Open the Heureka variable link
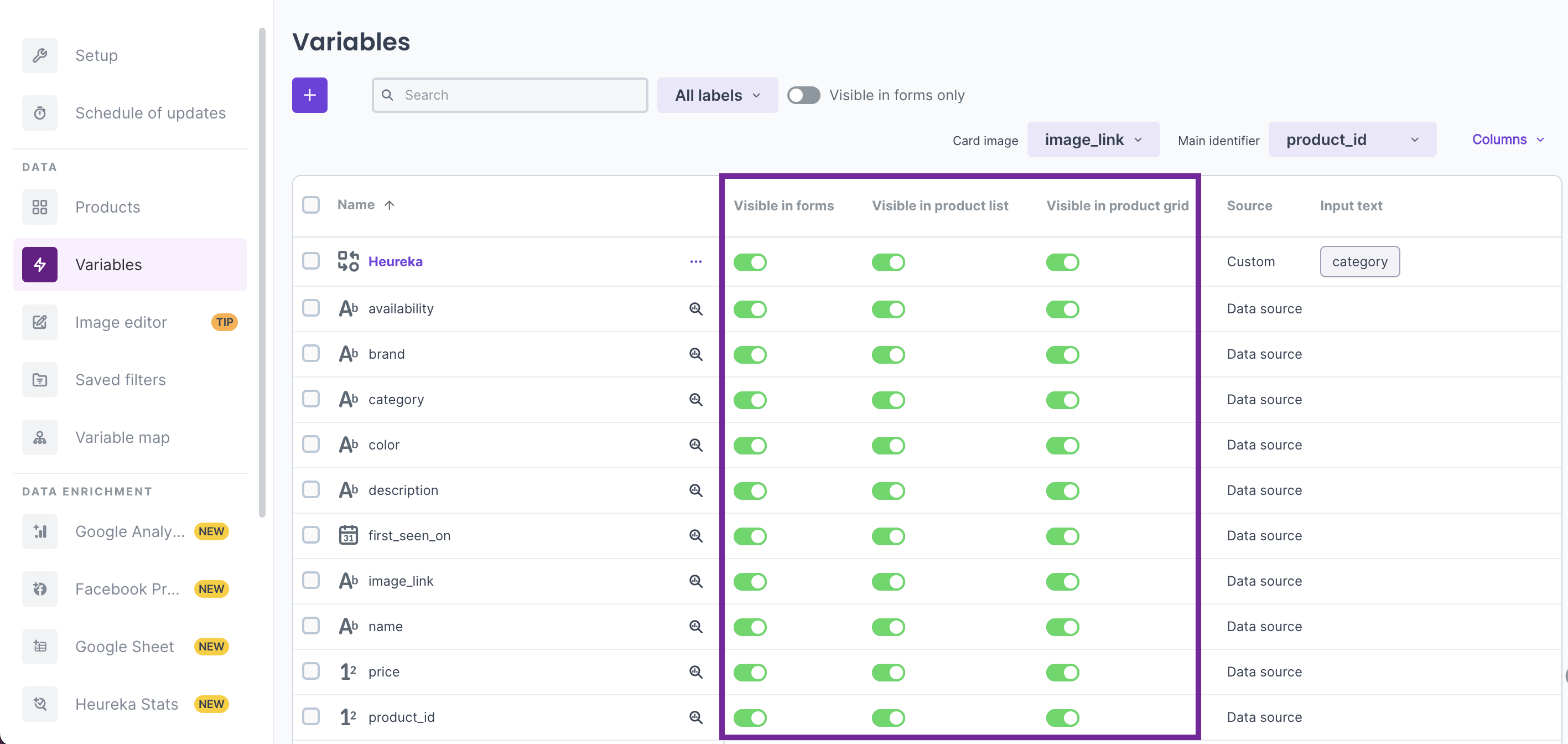 click(x=395, y=261)
